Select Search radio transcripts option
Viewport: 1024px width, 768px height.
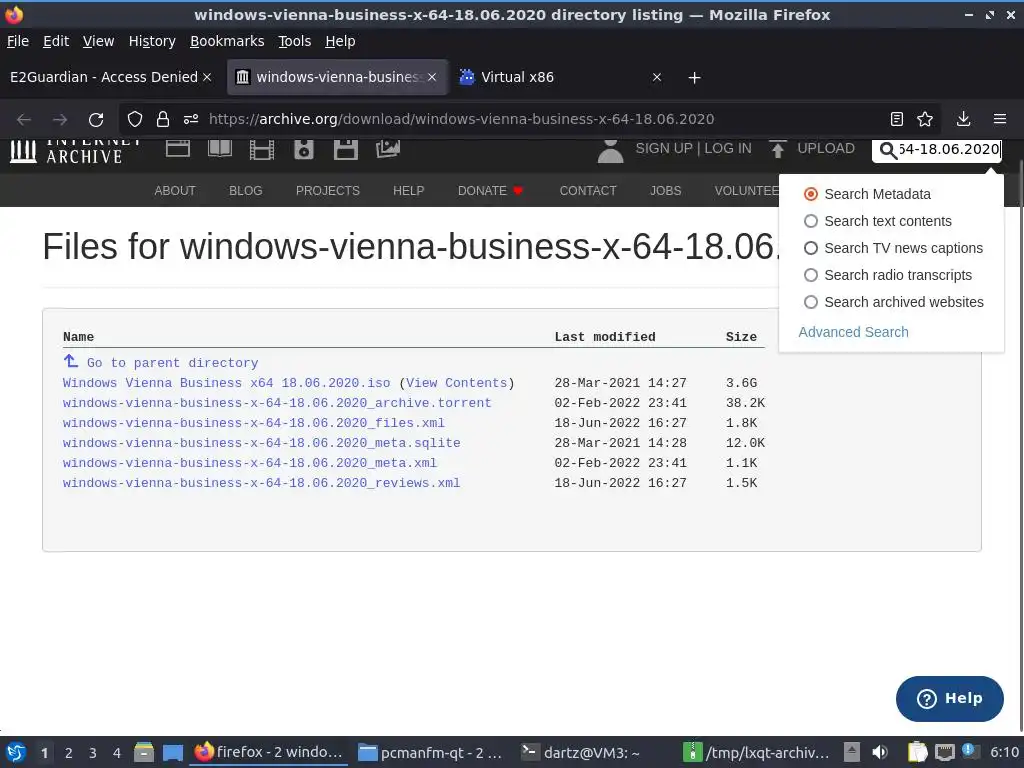(888, 275)
